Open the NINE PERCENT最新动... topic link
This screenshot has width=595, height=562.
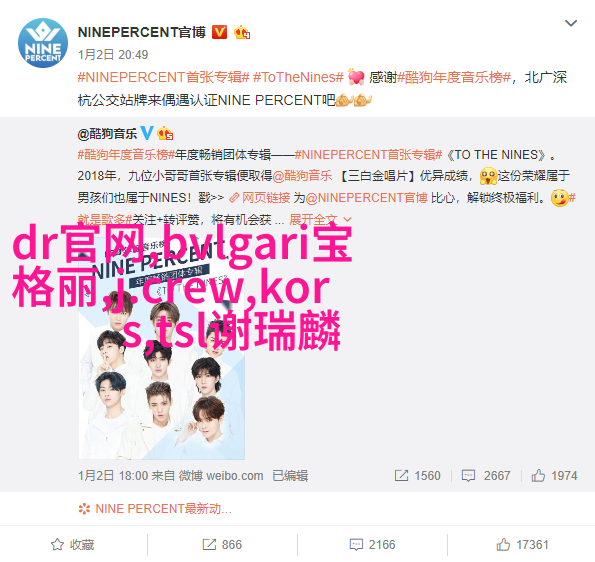155,508
